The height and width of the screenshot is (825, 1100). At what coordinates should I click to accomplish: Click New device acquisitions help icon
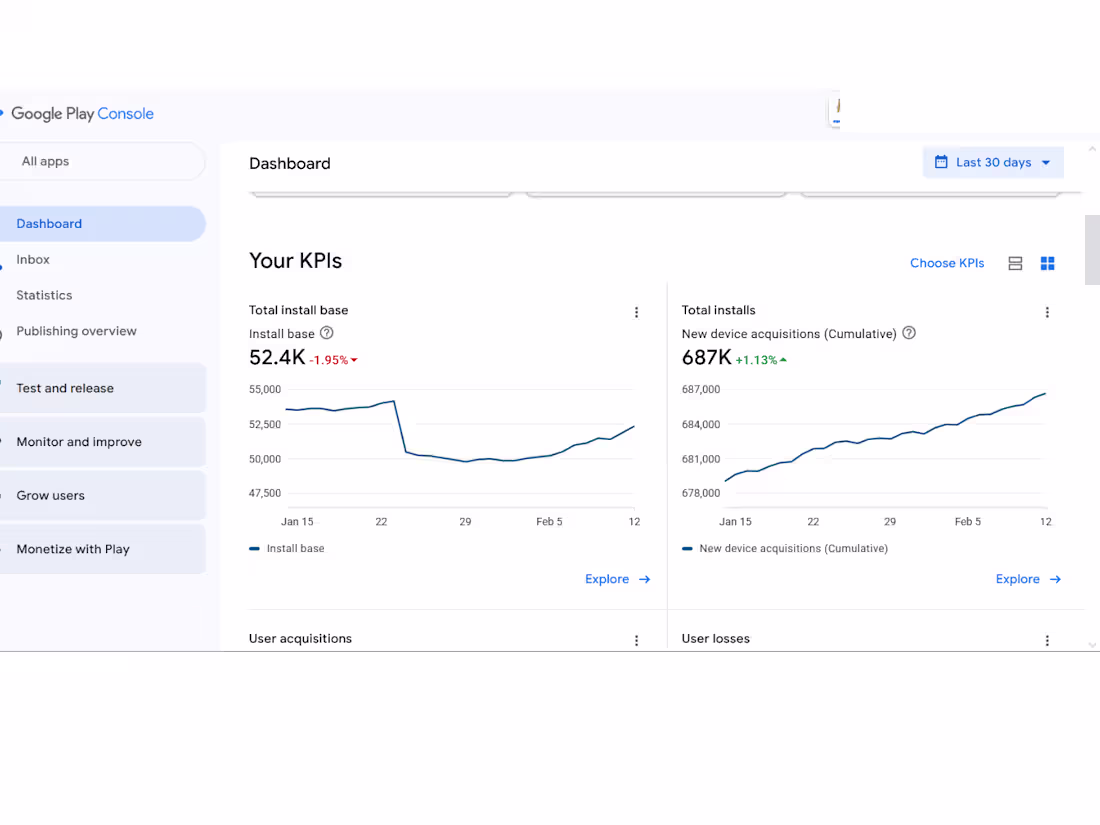(909, 333)
